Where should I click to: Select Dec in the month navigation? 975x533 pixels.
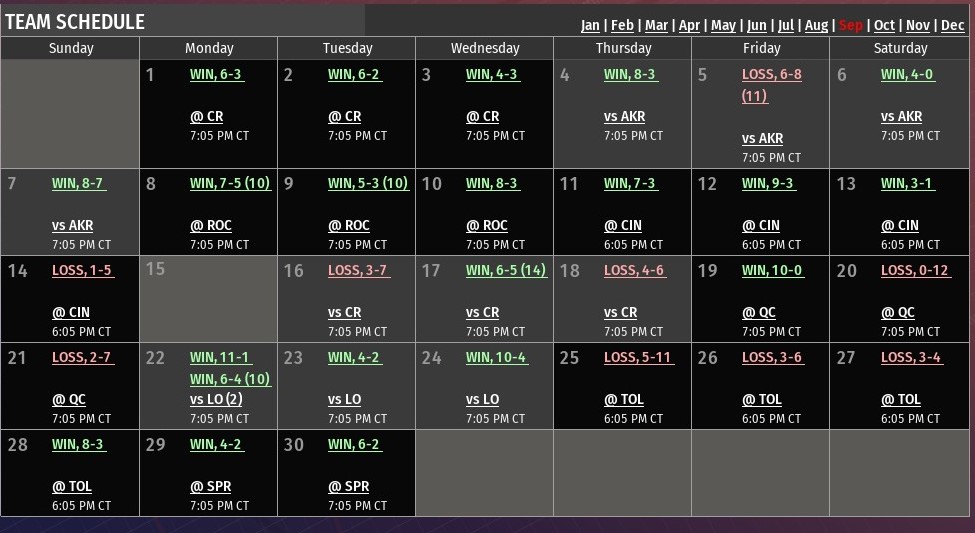(952, 25)
